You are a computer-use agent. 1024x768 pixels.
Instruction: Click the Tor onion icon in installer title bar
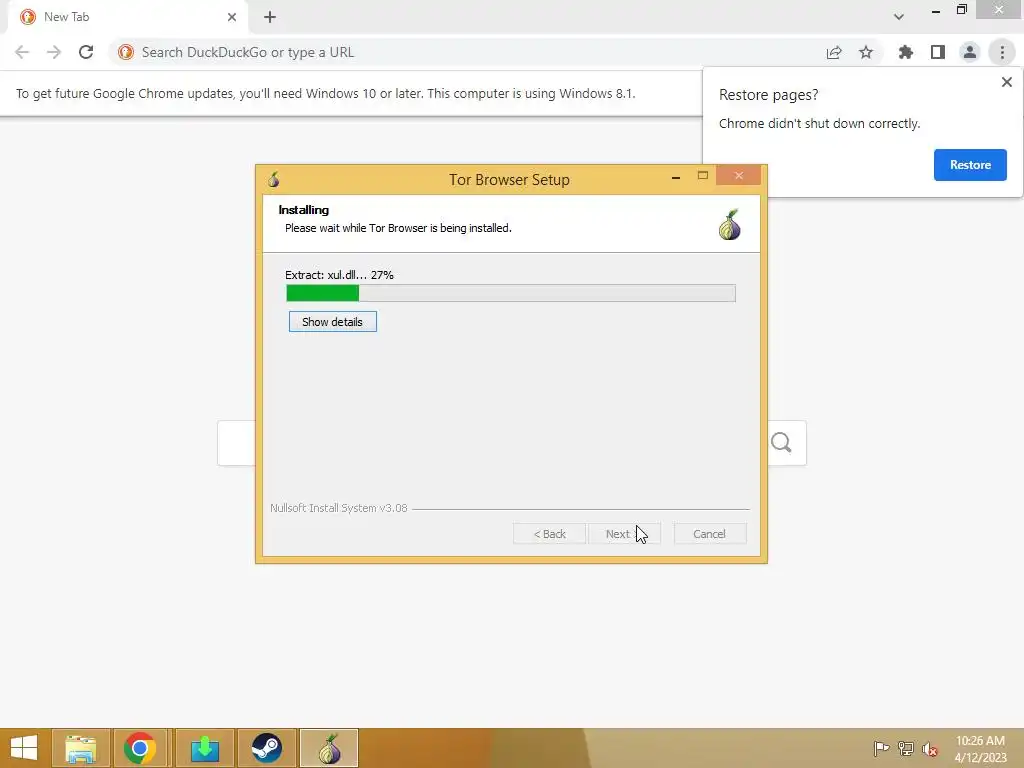[274, 179]
